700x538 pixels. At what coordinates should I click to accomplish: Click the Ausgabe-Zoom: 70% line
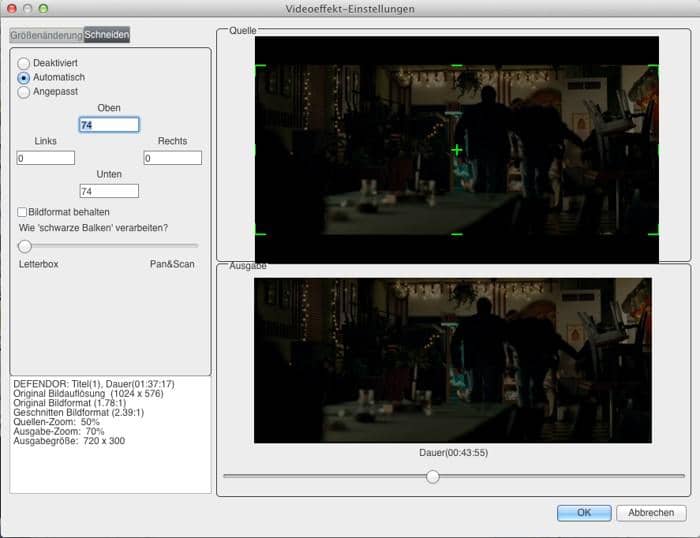point(58,431)
